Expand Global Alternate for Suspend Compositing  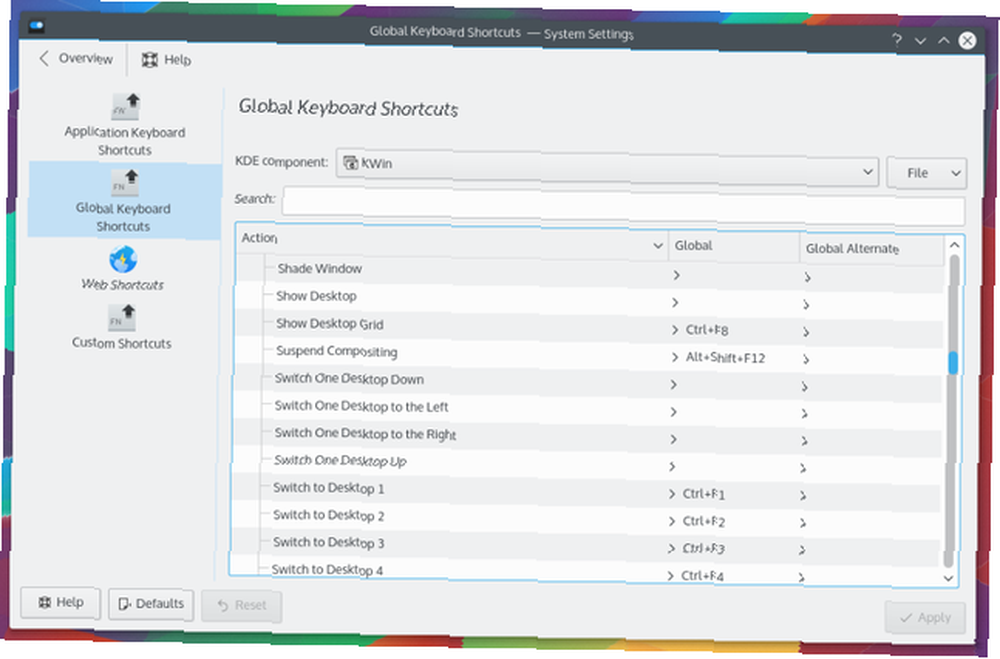[x=805, y=360]
